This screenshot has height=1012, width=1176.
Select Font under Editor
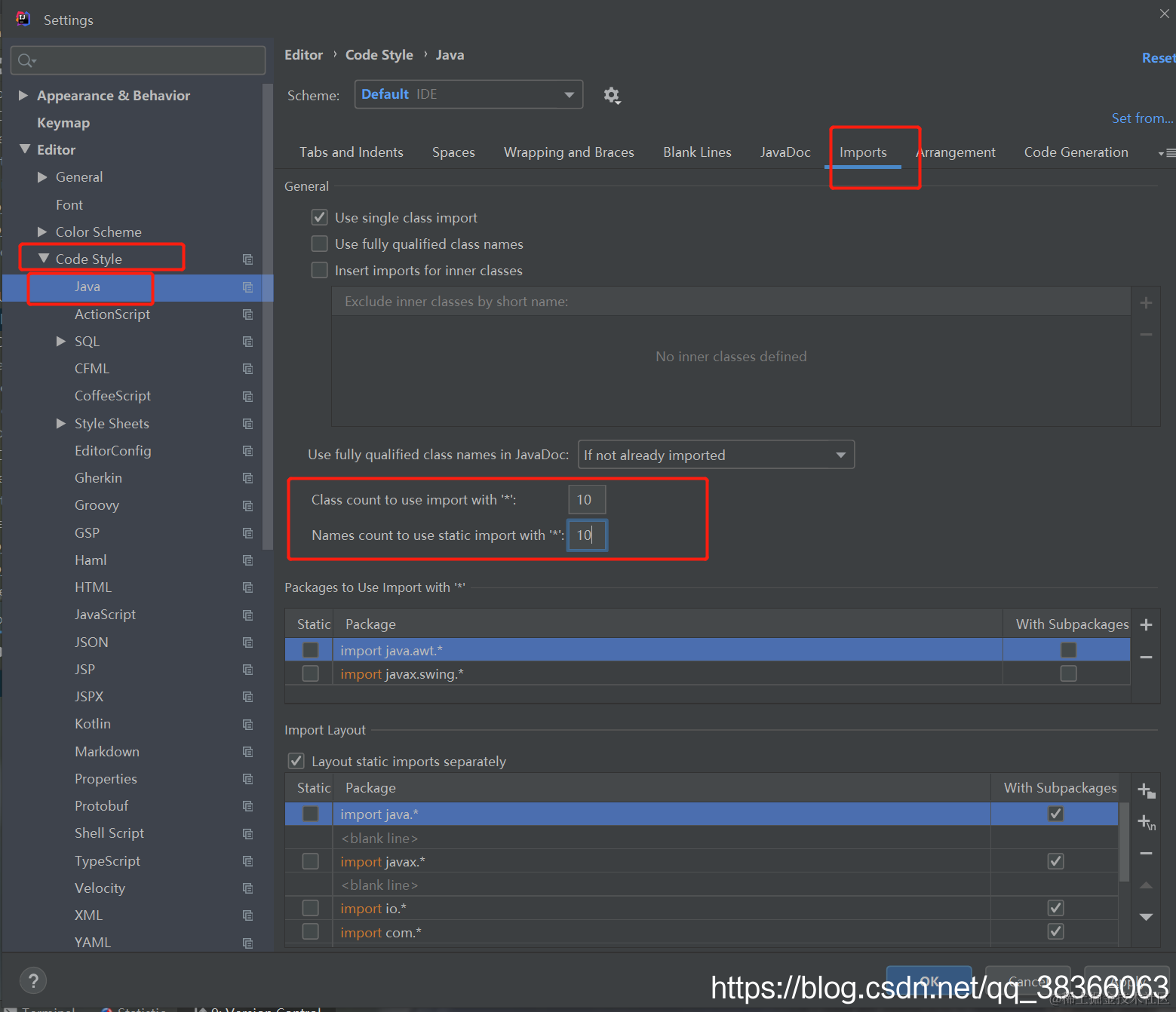tap(69, 205)
